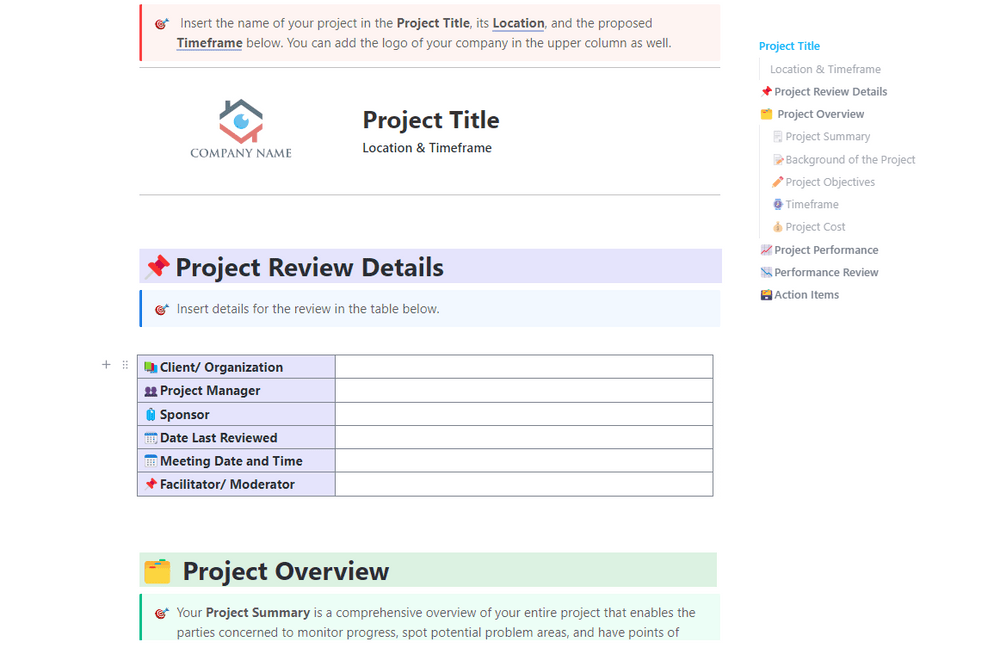Click the target icon in the green callout
This screenshot has height=654, width=1000.
[162, 613]
